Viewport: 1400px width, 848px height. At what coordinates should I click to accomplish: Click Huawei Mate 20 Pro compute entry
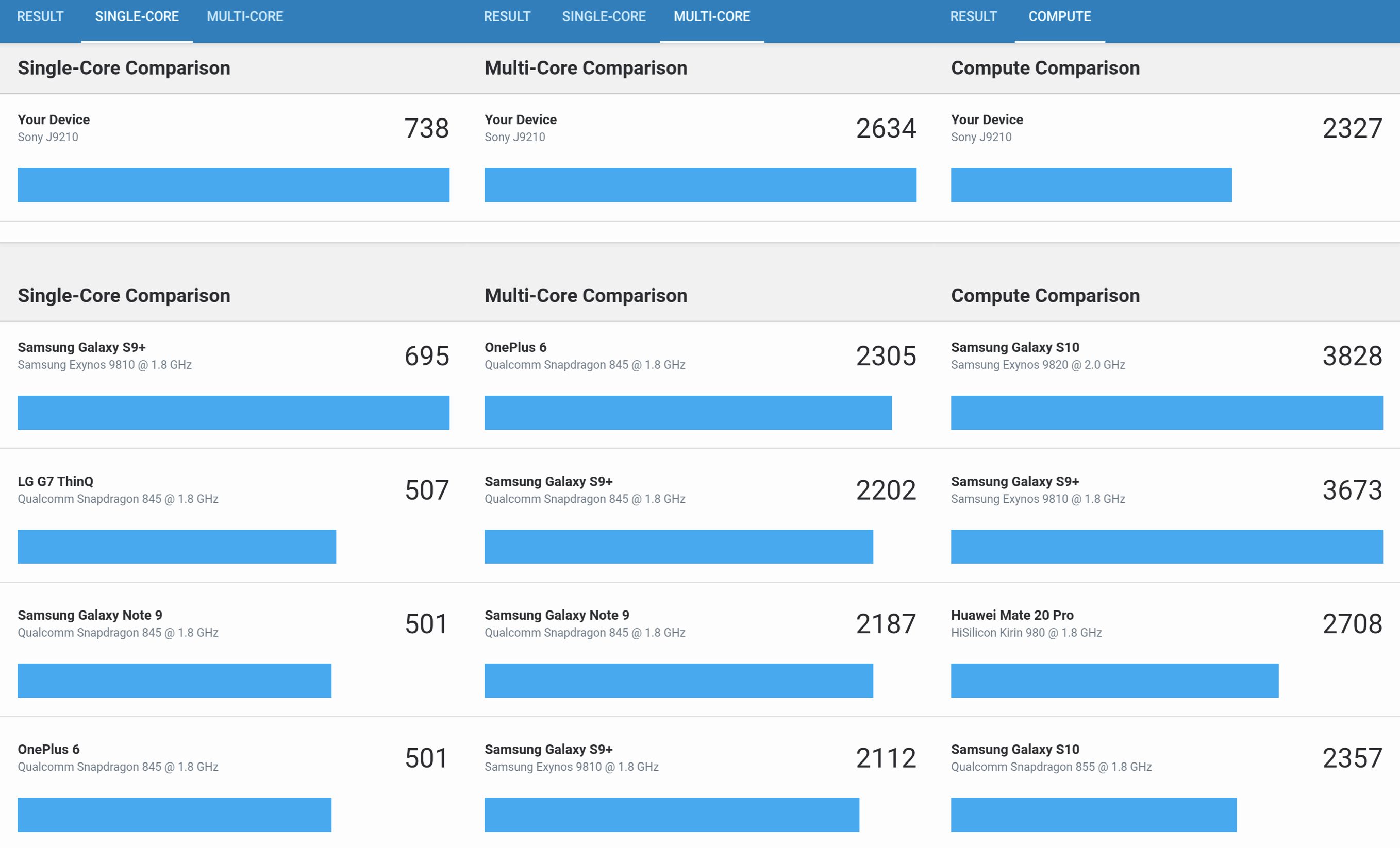coord(1167,650)
